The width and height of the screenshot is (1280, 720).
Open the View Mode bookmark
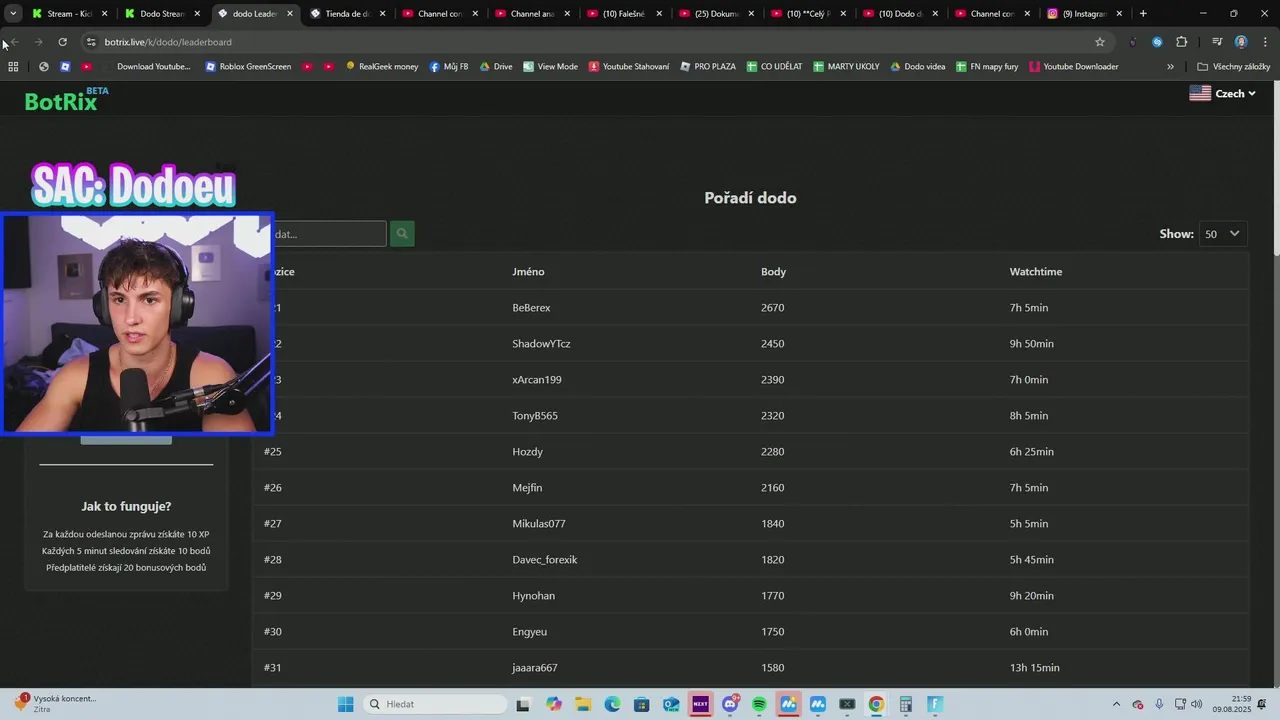coord(550,67)
